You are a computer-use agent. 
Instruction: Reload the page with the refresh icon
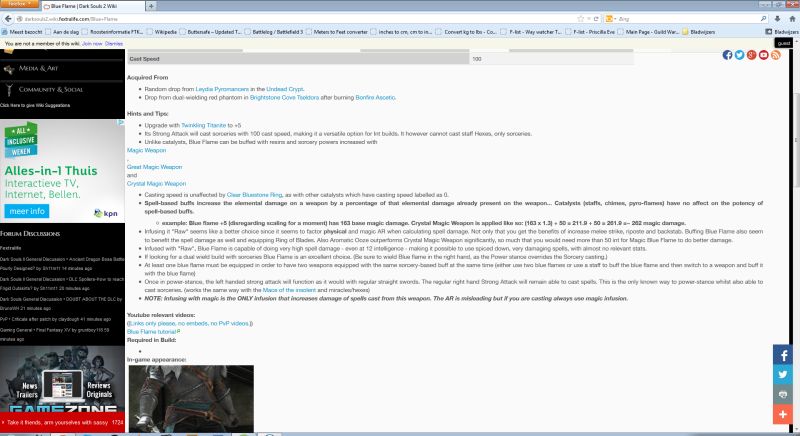click(595, 19)
